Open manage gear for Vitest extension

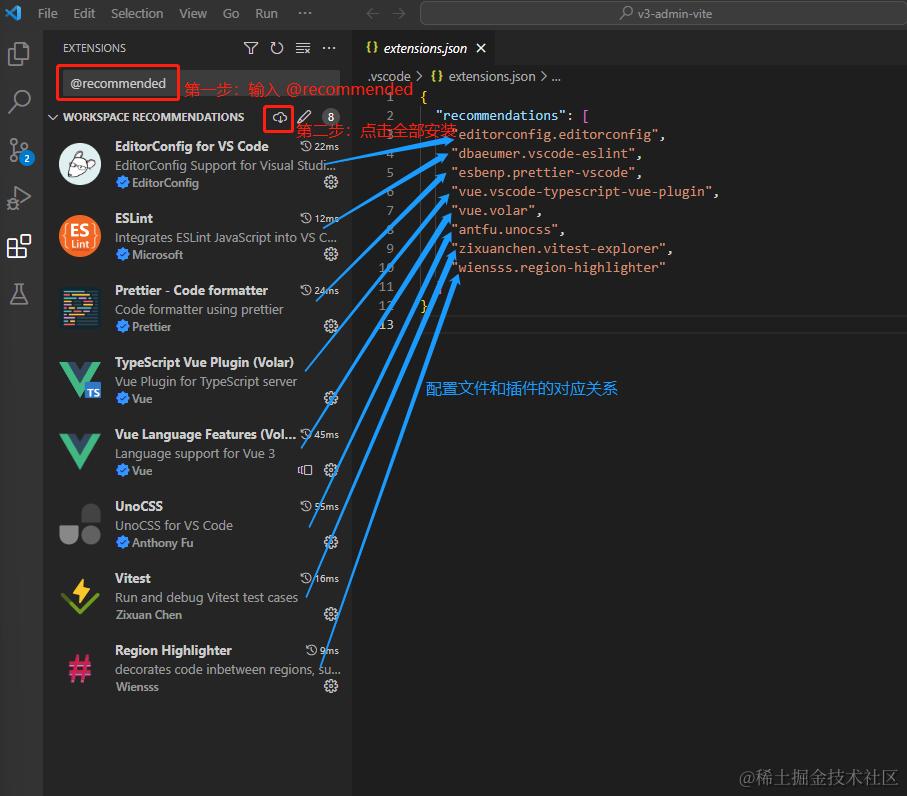[331, 614]
